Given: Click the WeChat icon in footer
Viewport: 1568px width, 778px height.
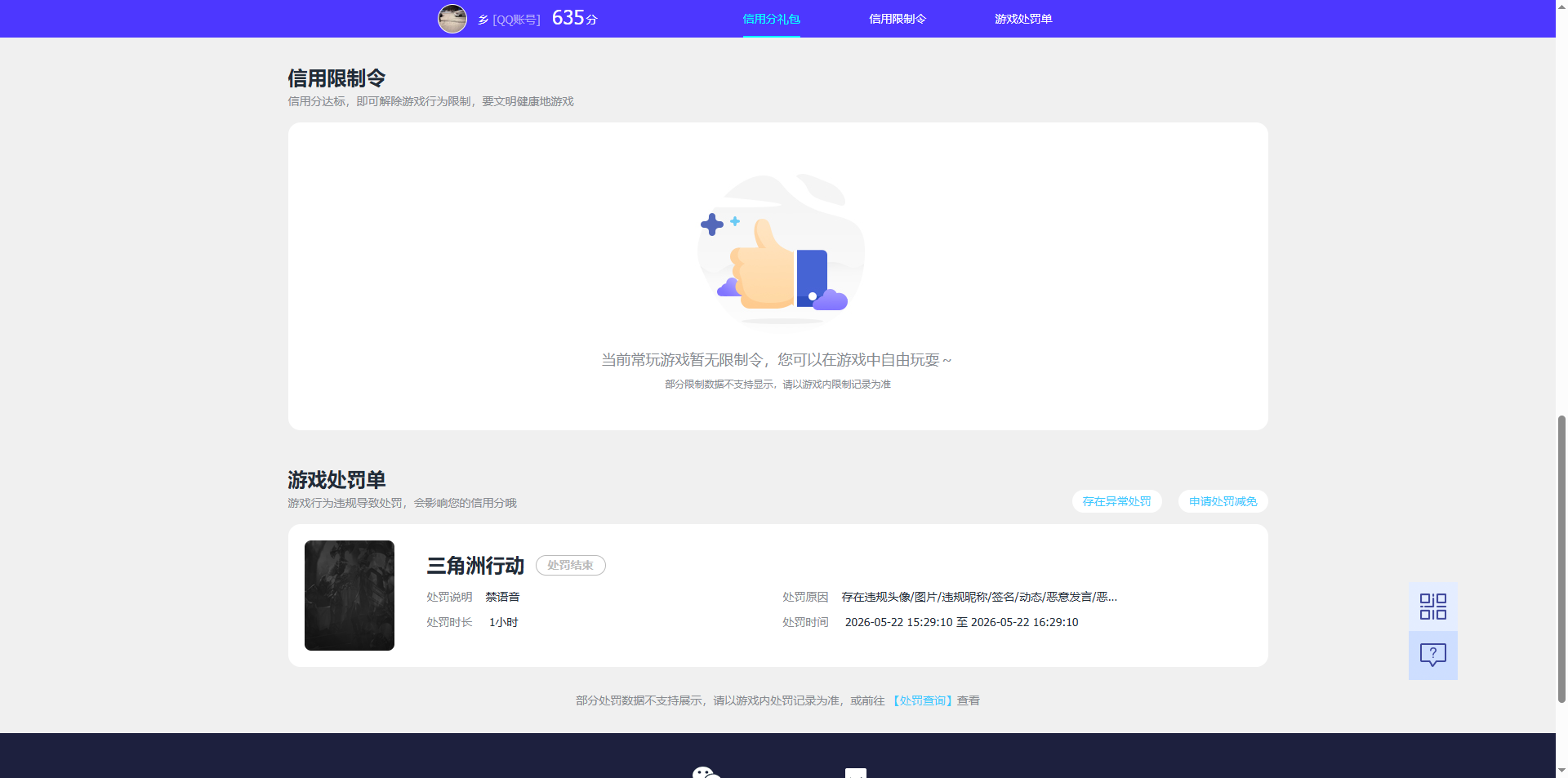Looking at the screenshot, I should coord(706,772).
